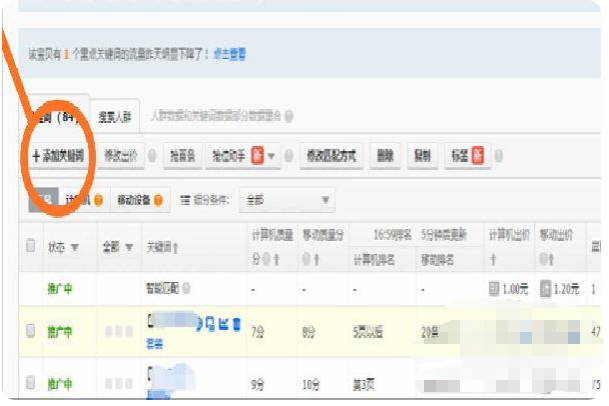This screenshot has height=406, width=609.
Task: Sort by 移动出价 arrow
Action: pos(551,259)
